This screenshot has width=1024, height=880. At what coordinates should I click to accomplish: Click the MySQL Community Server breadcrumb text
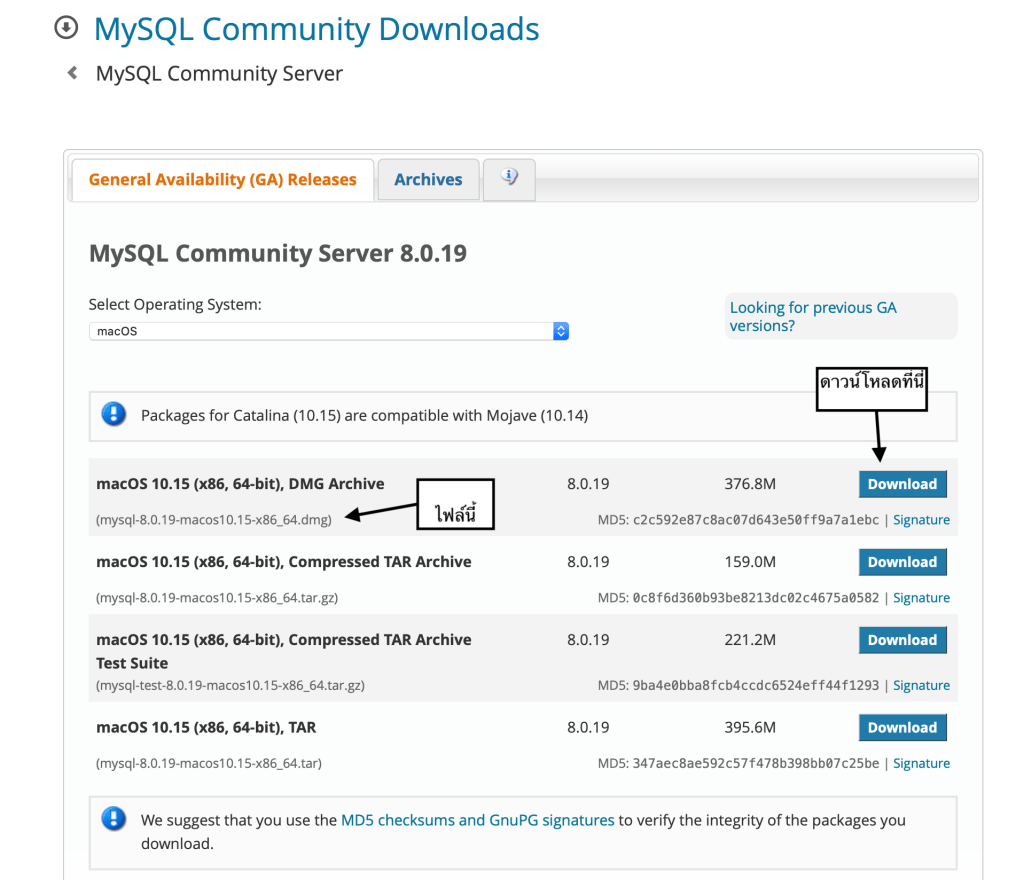pos(219,74)
